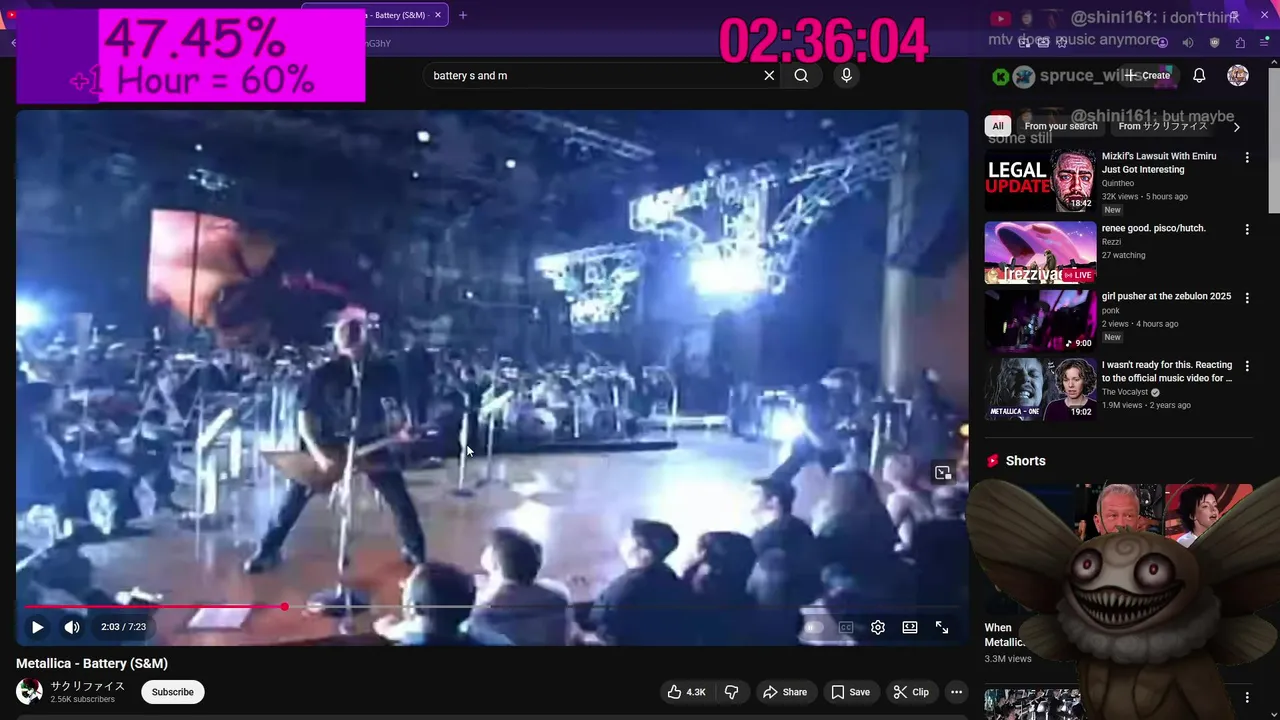Show more filter chips arrow
The height and width of the screenshot is (720, 1280).
pos(1236,126)
